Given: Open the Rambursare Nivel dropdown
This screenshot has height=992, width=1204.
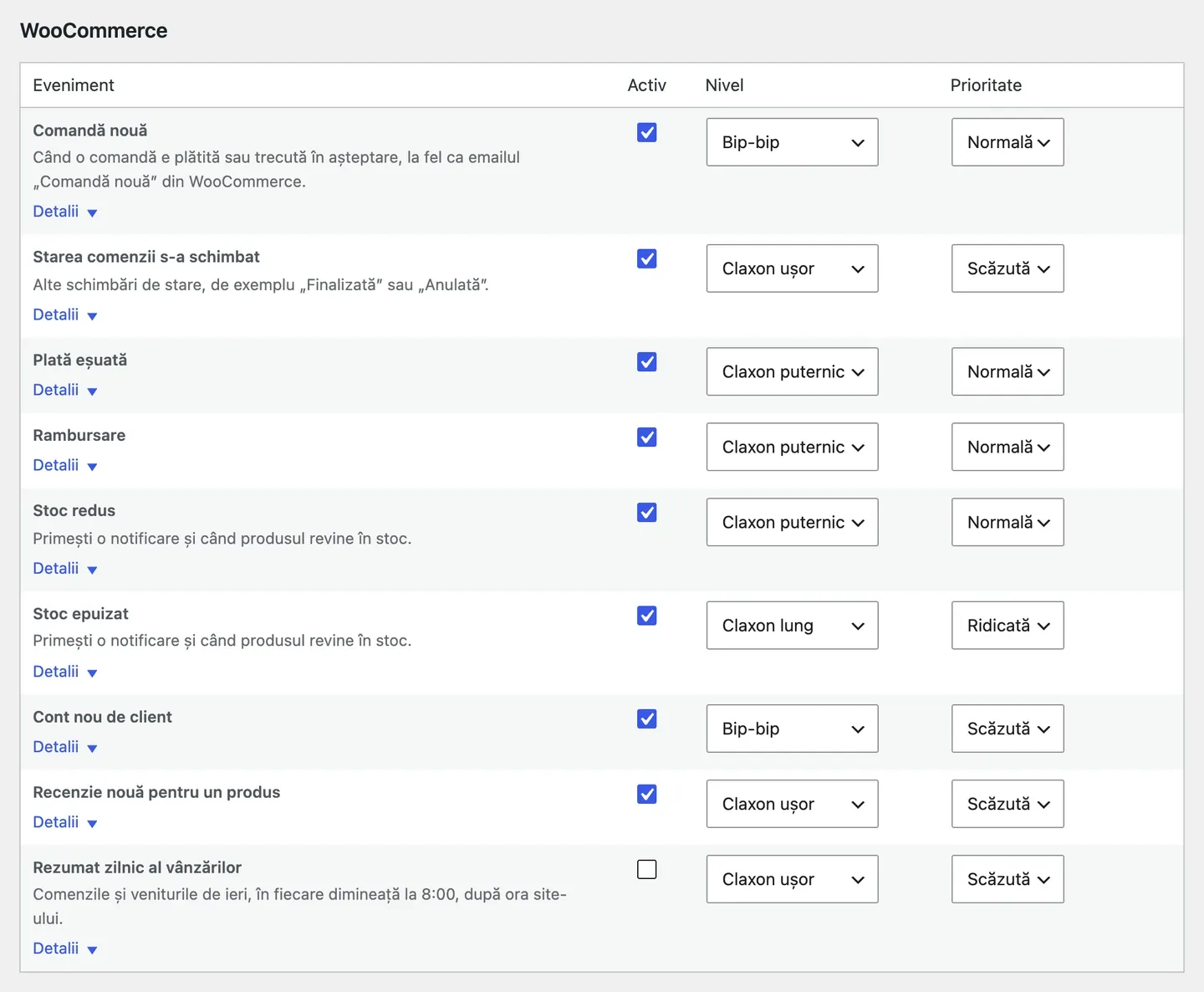Looking at the screenshot, I should (x=792, y=447).
